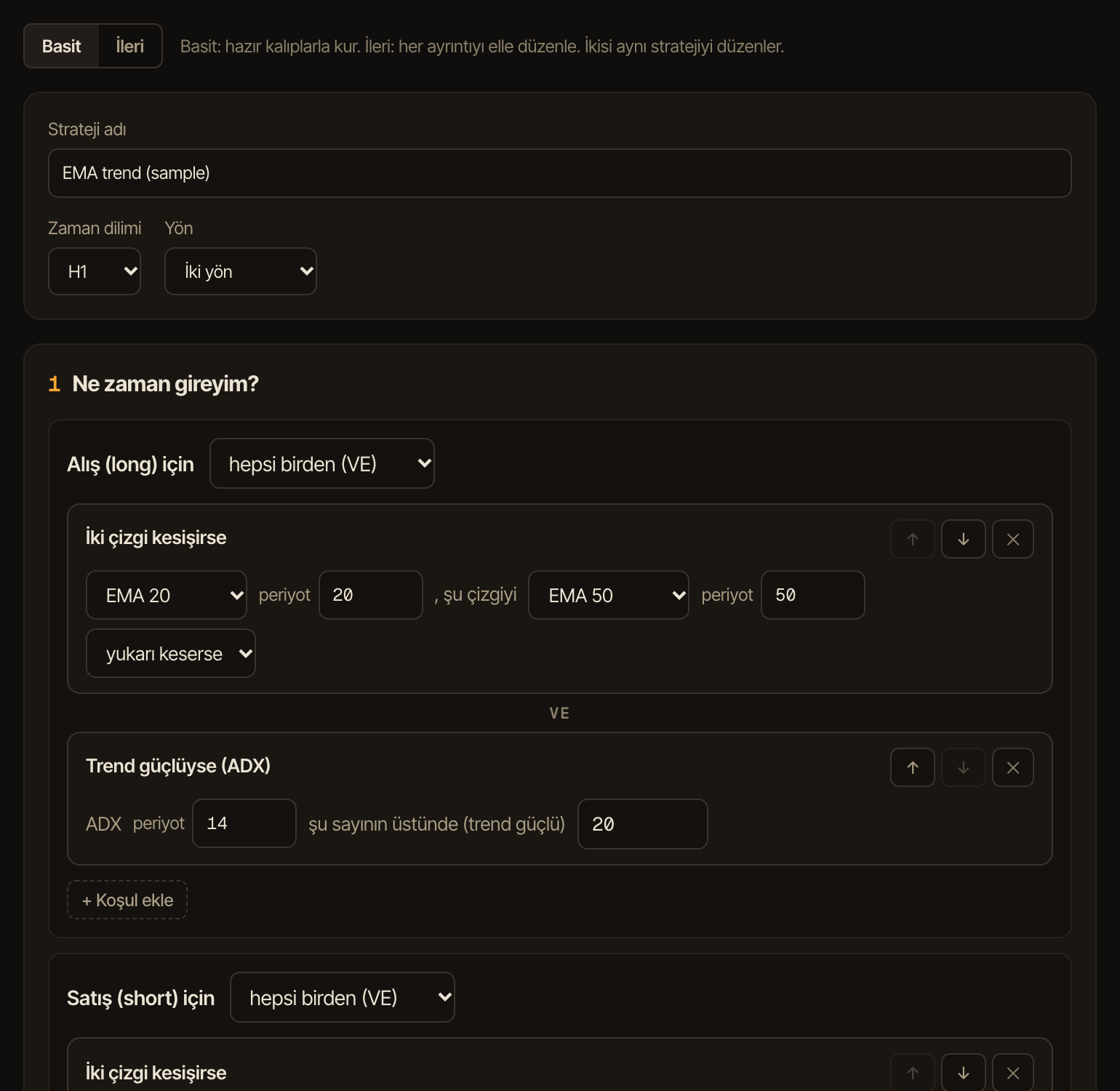Open the EMA 20 line selector
This screenshot has width=1120, height=1091.
[x=167, y=595]
